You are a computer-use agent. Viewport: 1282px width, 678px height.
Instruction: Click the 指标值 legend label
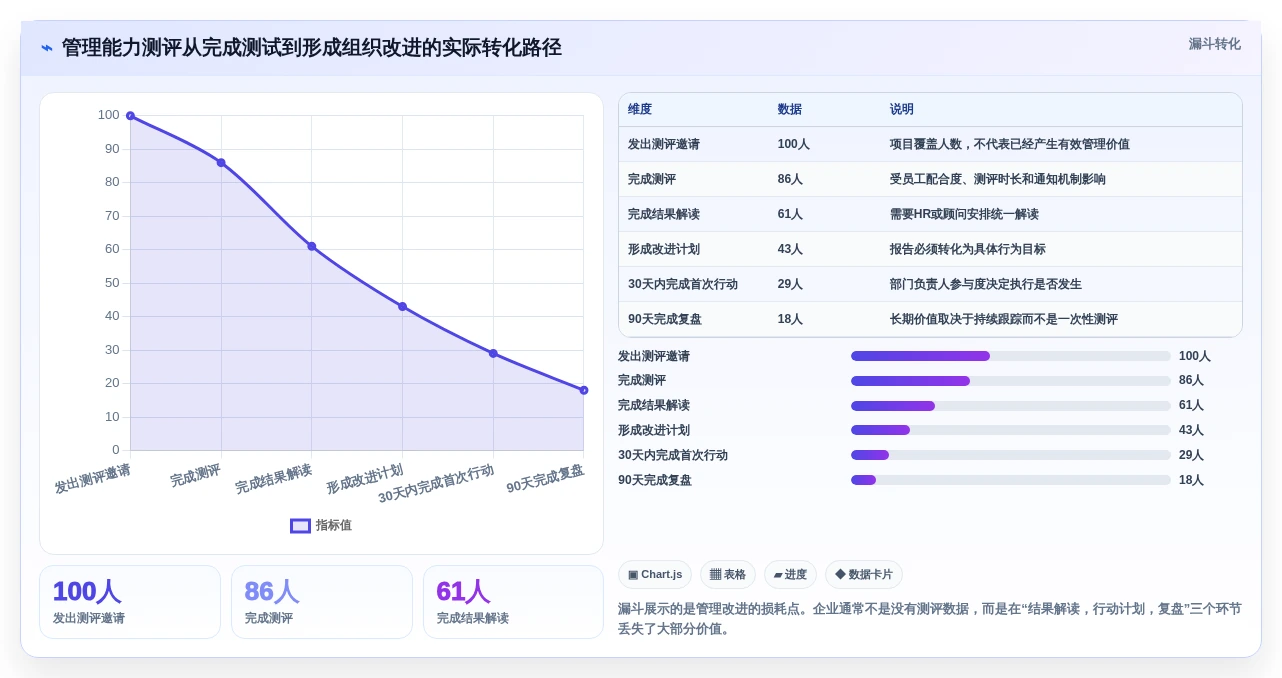[334, 525]
